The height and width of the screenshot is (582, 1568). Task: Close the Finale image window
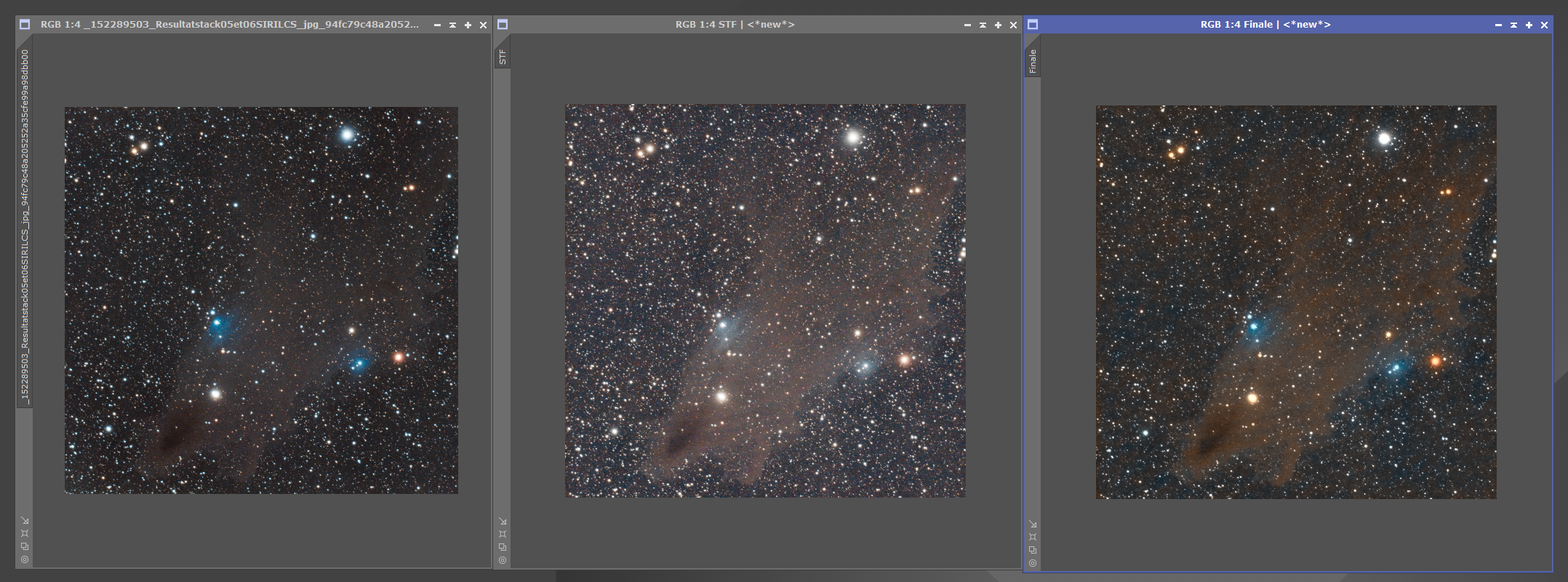pyautogui.click(x=1544, y=25)
